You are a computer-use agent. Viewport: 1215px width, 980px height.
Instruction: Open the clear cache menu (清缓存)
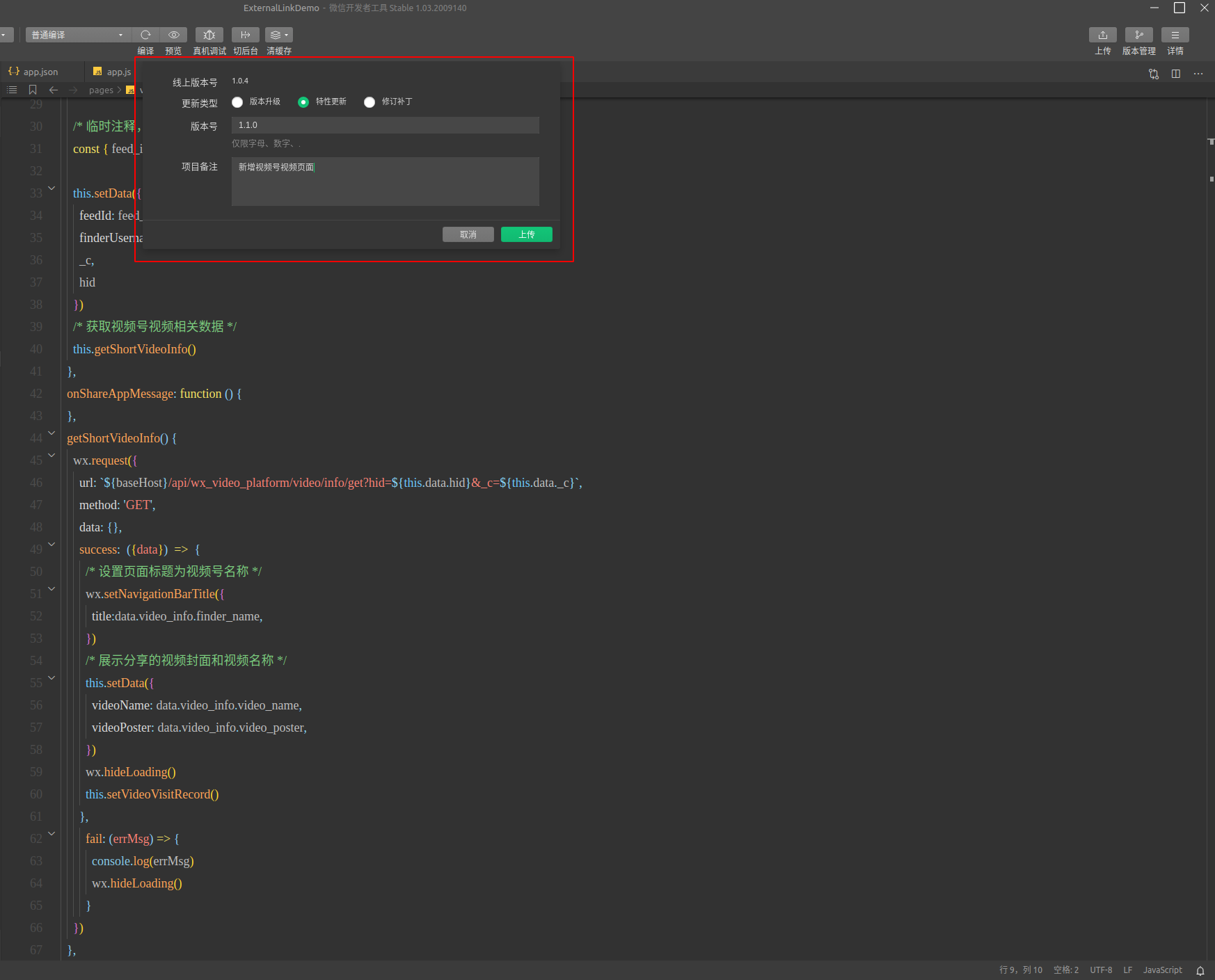coord(279,35)
